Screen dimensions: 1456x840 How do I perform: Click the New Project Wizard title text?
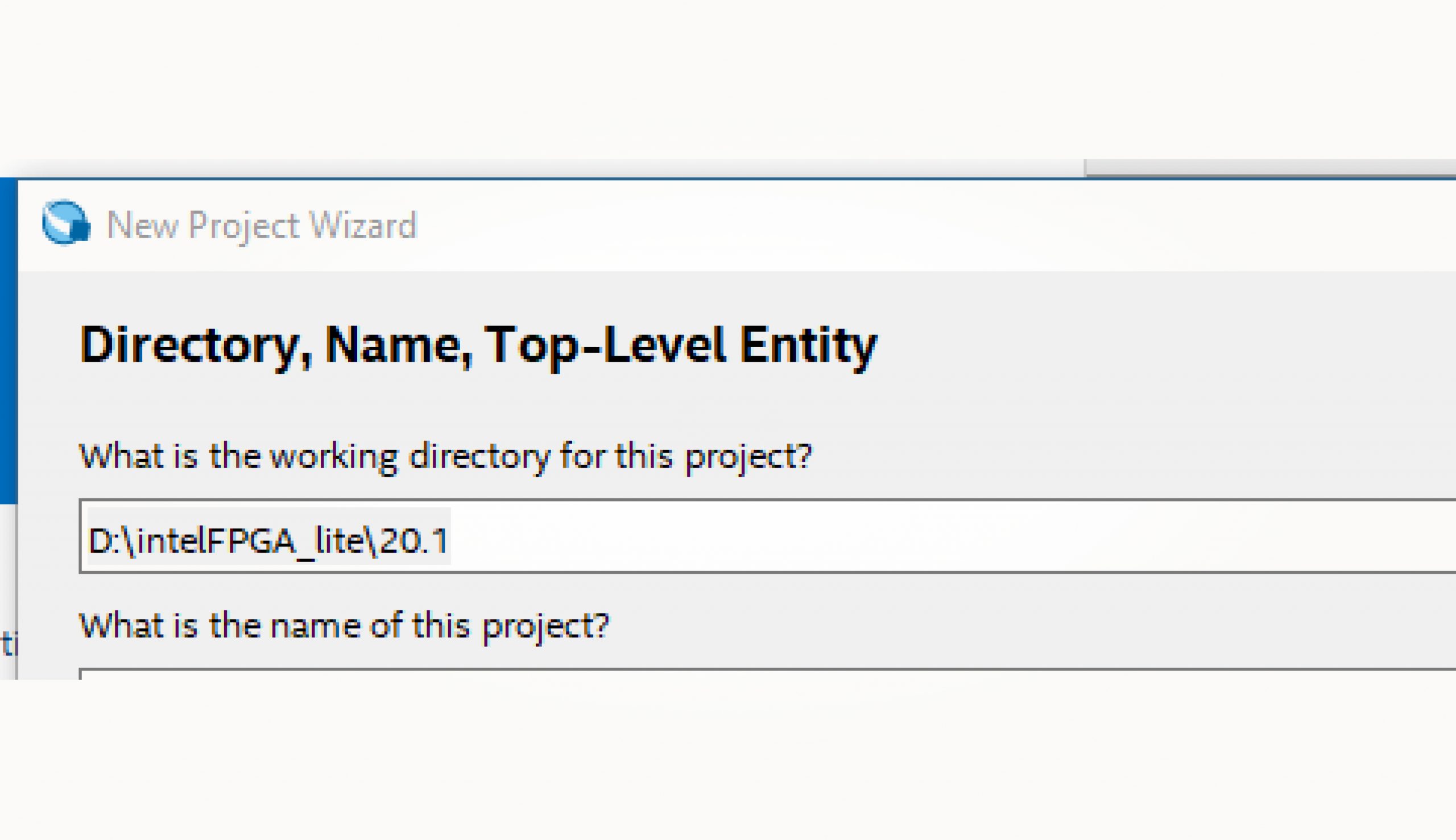point(261,225)
